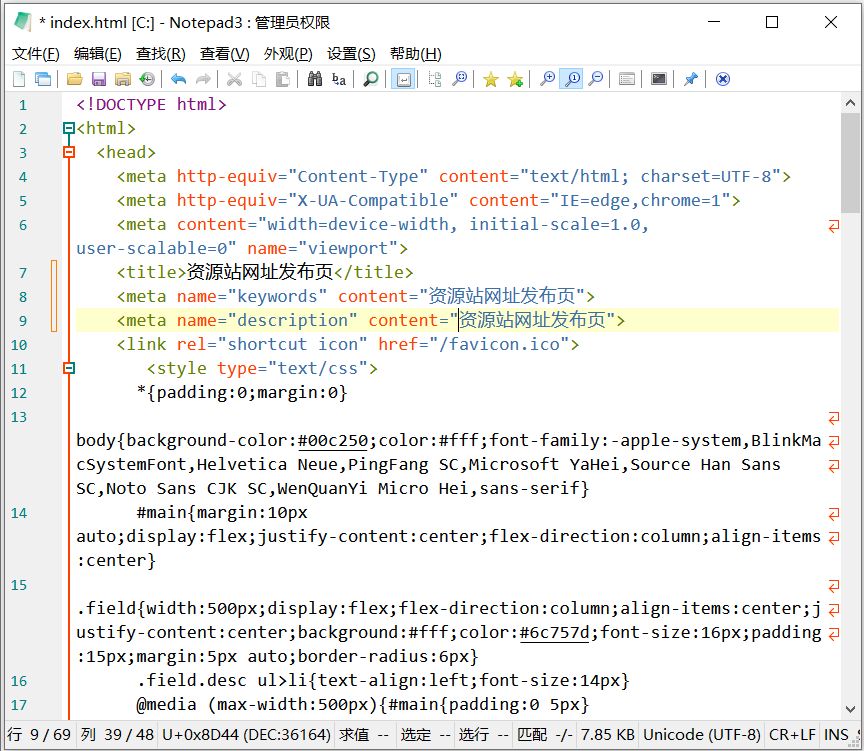Open the 帮助(H) menu
Viewport: 864px width, 751px height.
click(x=415, y=54)
